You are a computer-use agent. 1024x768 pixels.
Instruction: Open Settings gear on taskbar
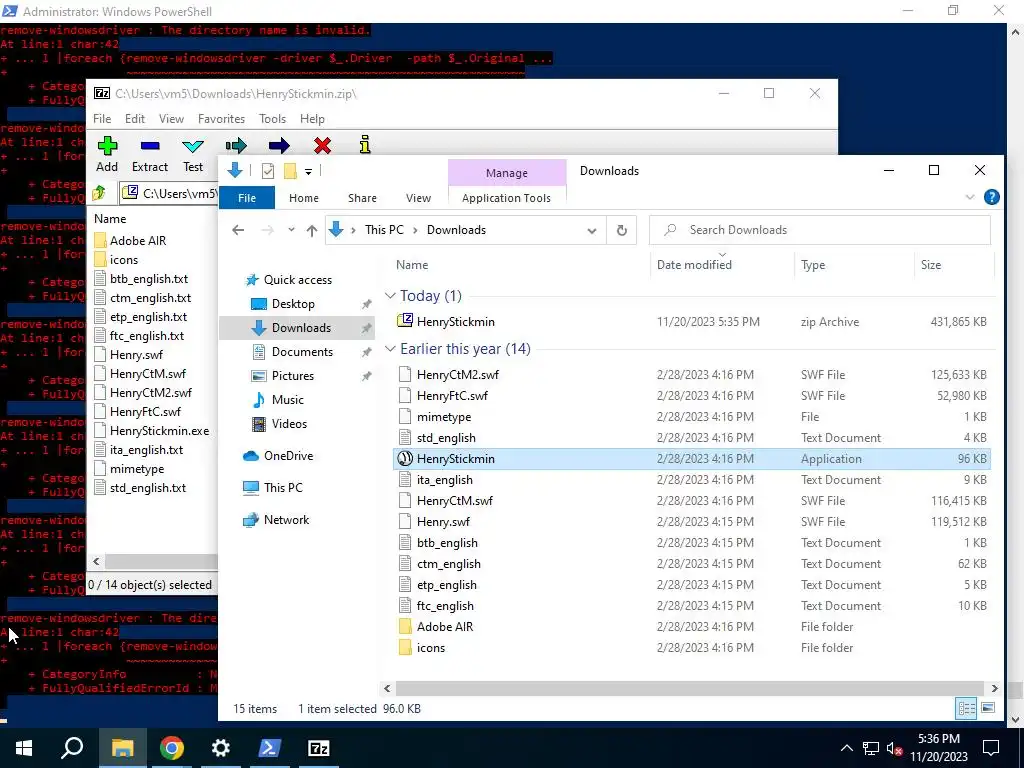220,748
